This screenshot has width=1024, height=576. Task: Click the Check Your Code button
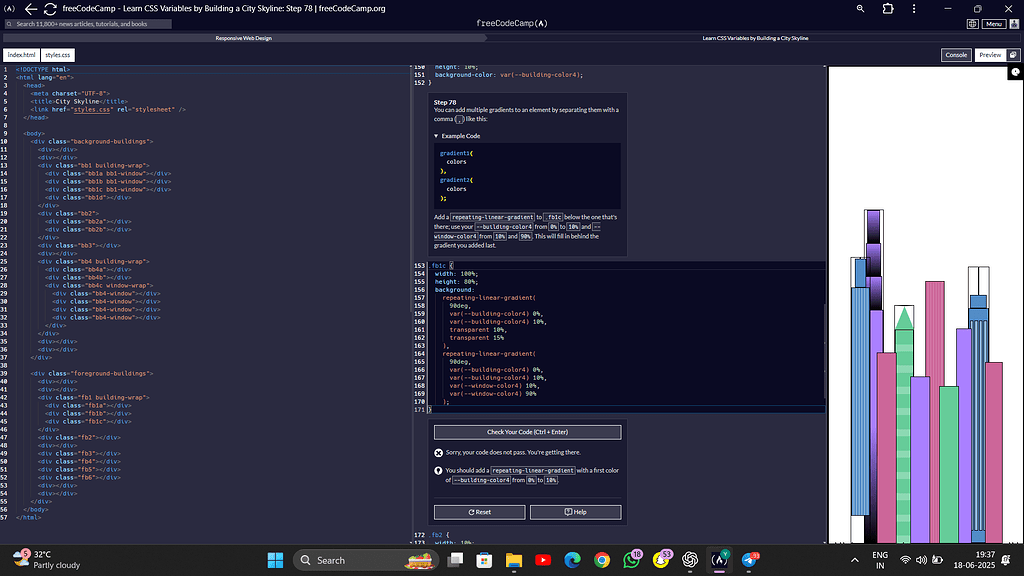click(x=526, y=431)
